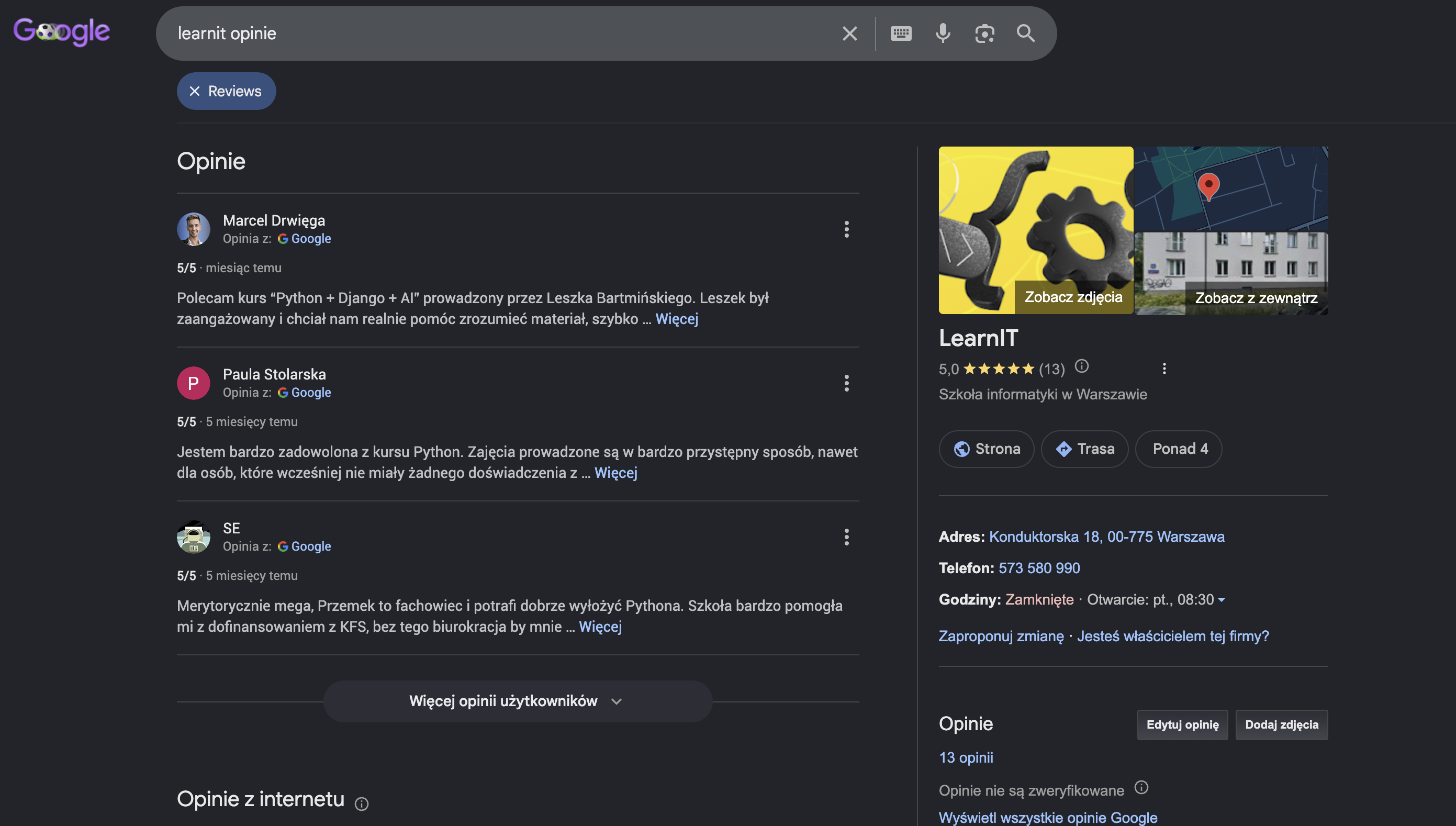
Task: Remove the Reviews filter chip
Action: pos(195,91)
